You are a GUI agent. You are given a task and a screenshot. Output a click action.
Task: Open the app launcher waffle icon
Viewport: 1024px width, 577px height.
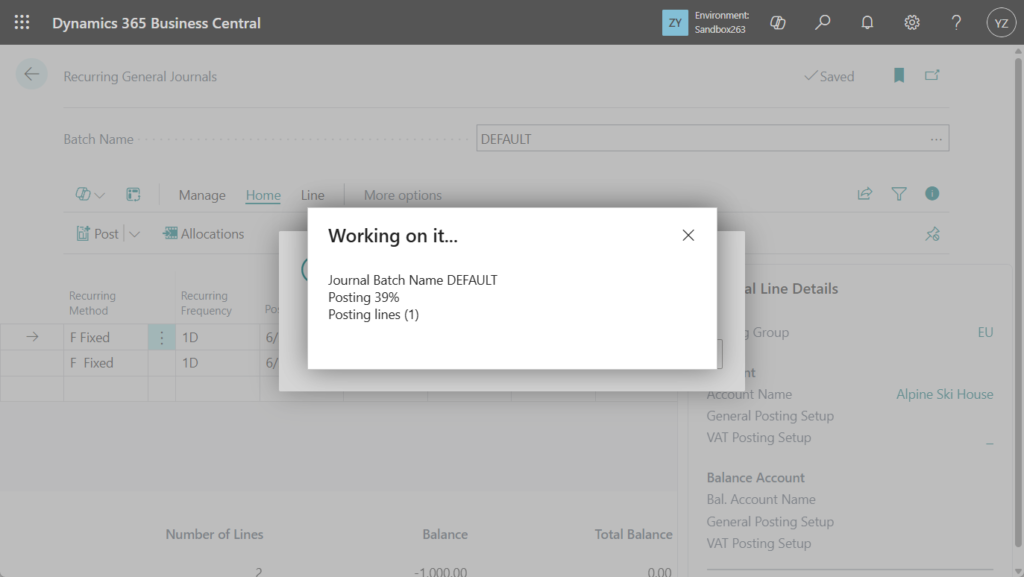click(22, 22)
